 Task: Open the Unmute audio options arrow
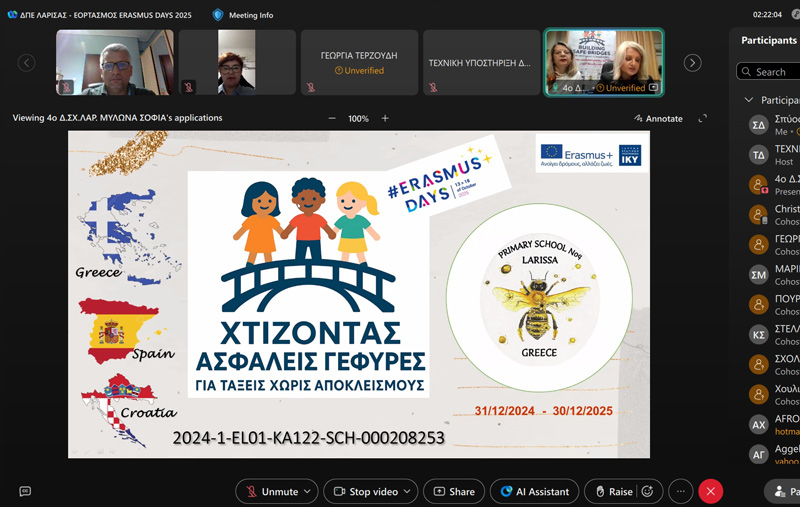[x=307, y=491]
